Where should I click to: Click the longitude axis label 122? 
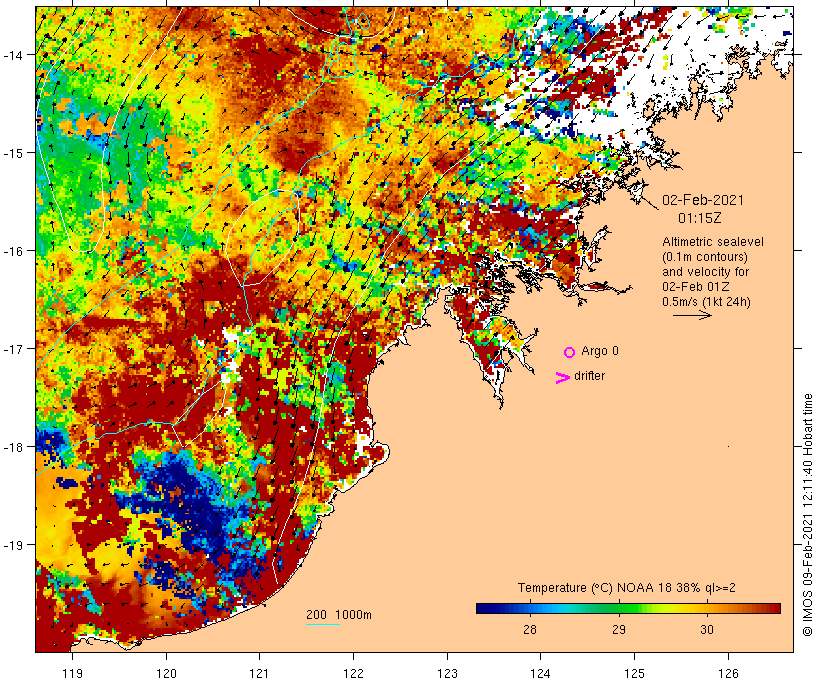tap(354, 673)
